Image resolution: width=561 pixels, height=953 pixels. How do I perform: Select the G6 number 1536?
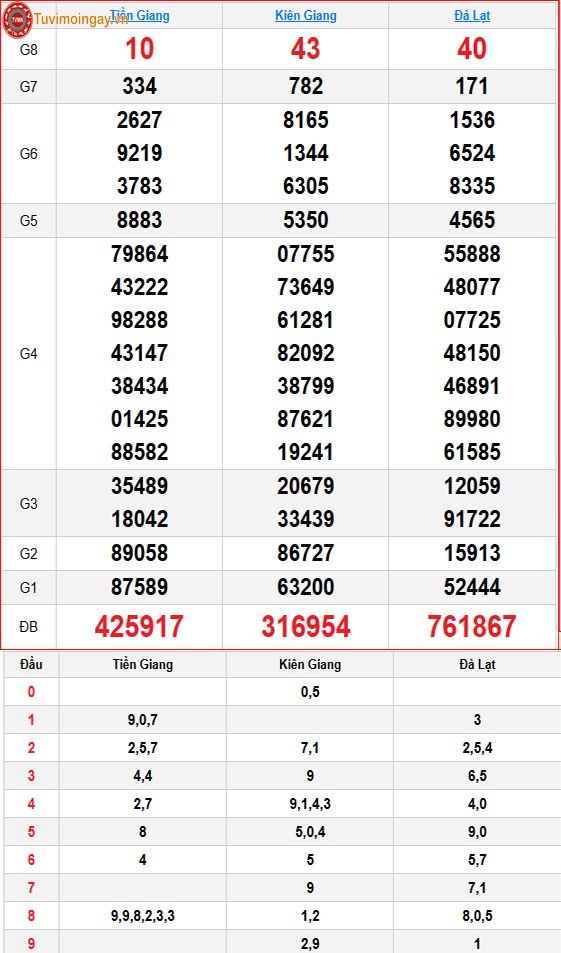click(472, 120)
